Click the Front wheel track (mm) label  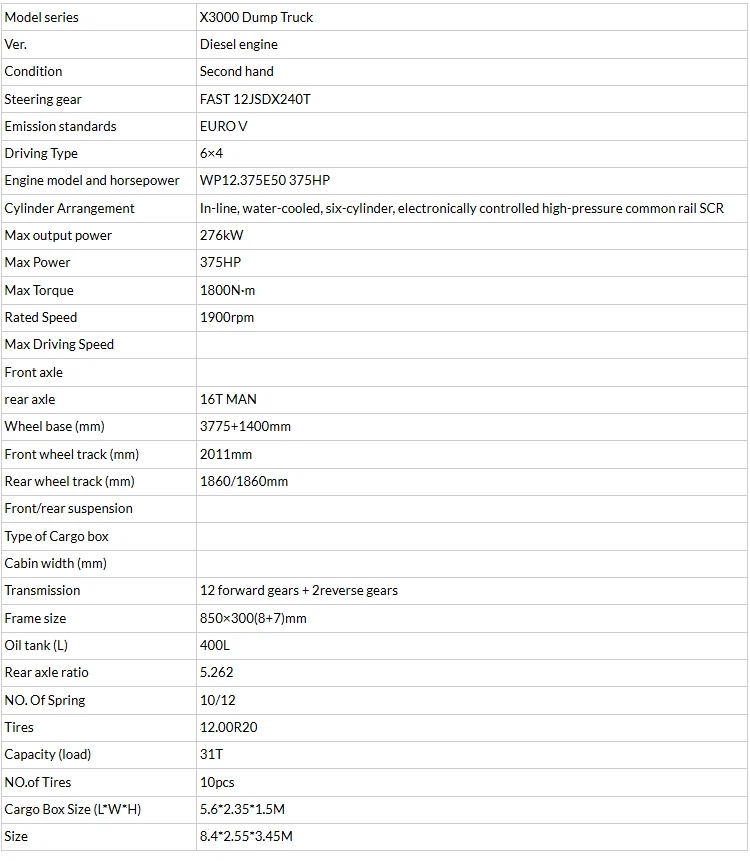point(71,454)
